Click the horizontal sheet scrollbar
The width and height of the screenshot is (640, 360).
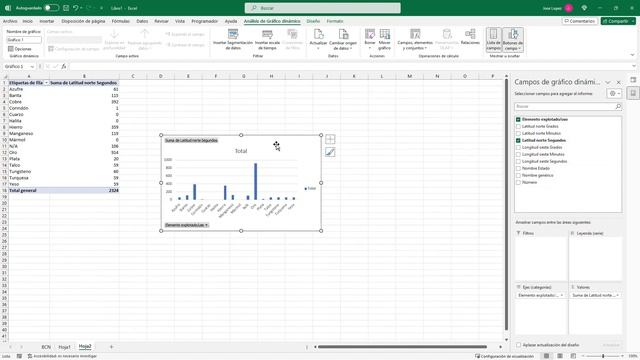402,347
